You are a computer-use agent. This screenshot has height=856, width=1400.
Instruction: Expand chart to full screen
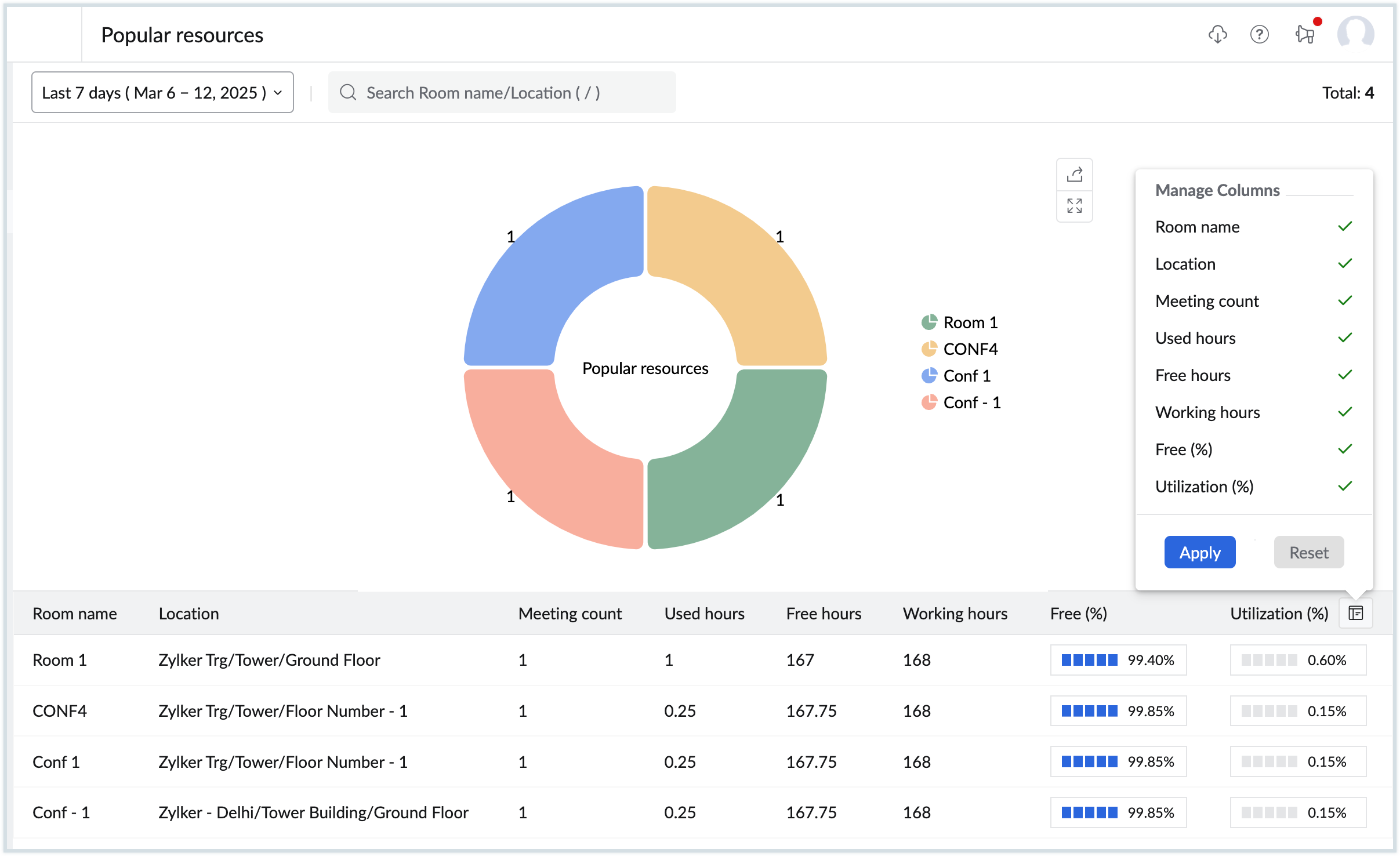1074,205
